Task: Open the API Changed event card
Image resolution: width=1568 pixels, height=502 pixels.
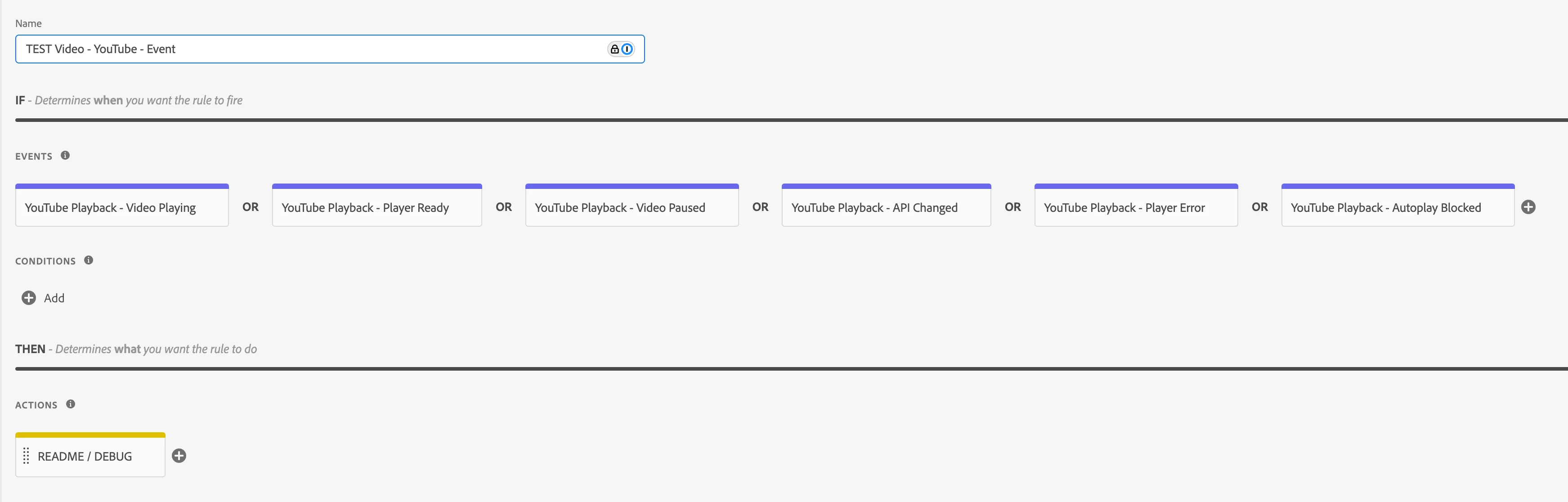Action: click(x=886, y=207)
